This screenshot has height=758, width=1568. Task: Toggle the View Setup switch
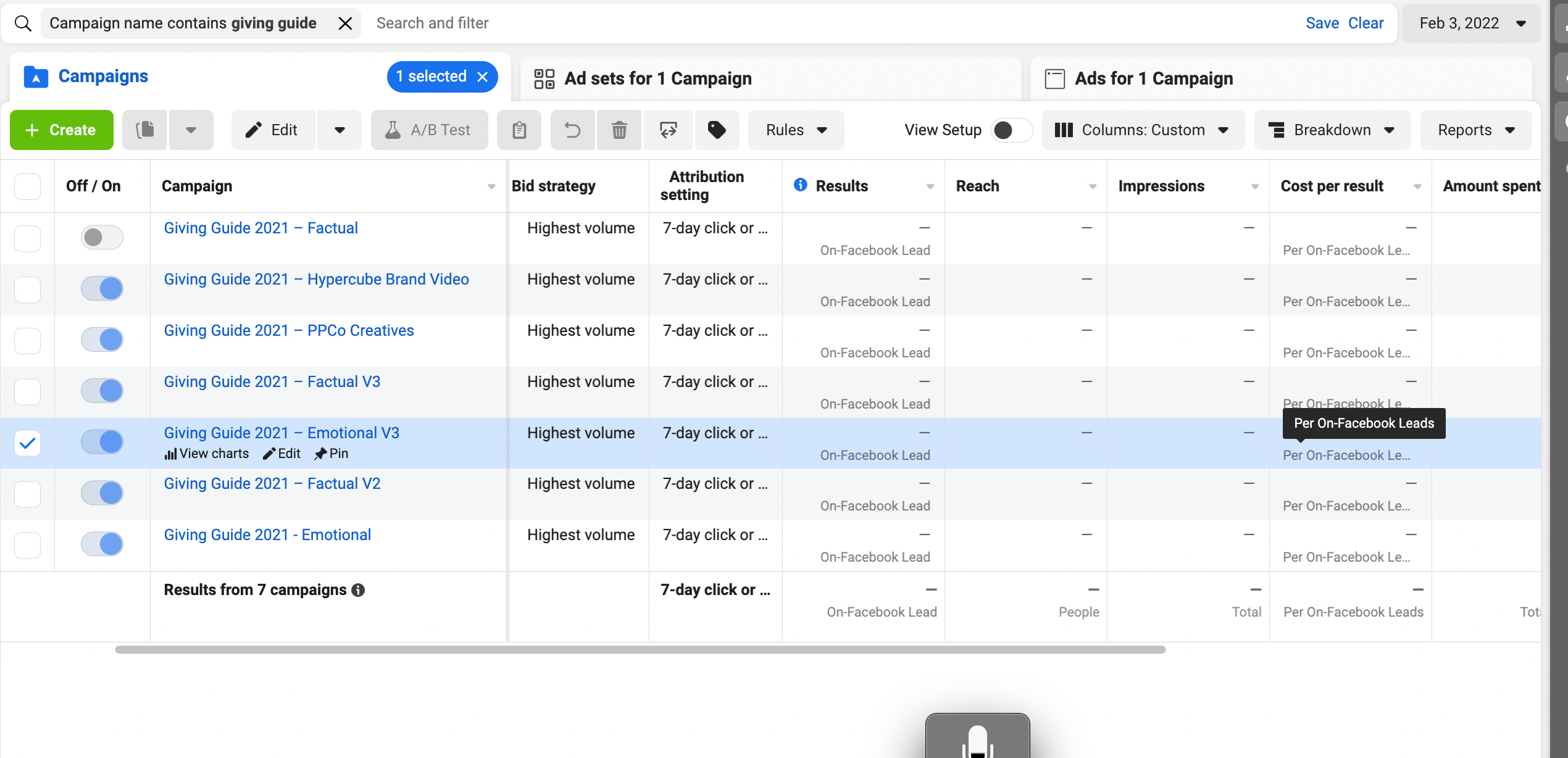tap(1011, 130)
